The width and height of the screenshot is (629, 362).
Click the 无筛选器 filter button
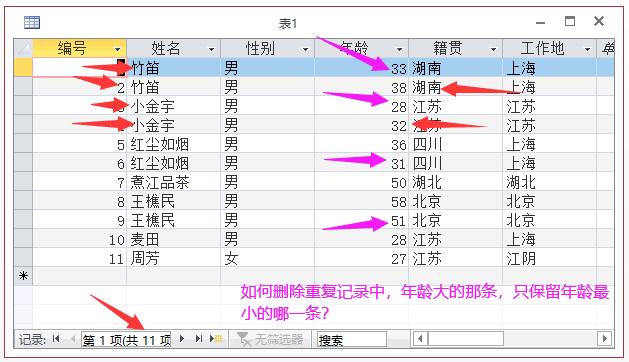point(270,340)
